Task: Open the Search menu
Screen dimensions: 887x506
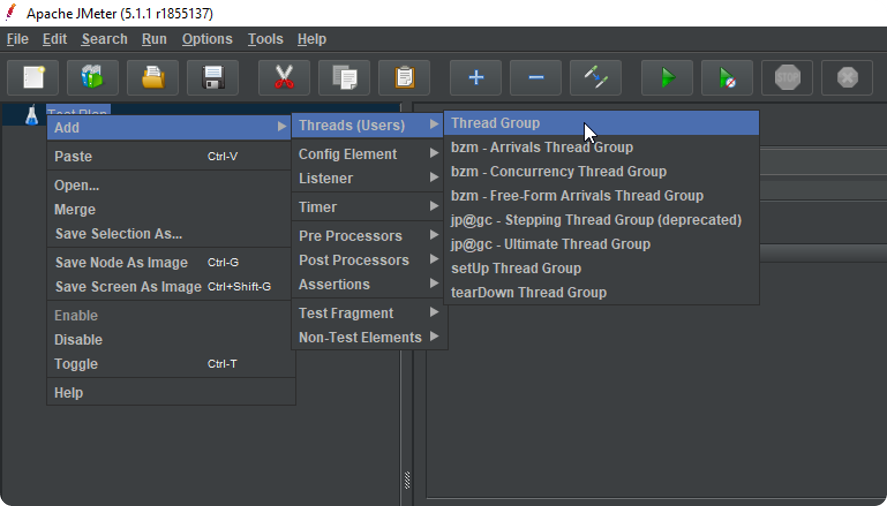Action: [104, 39]
